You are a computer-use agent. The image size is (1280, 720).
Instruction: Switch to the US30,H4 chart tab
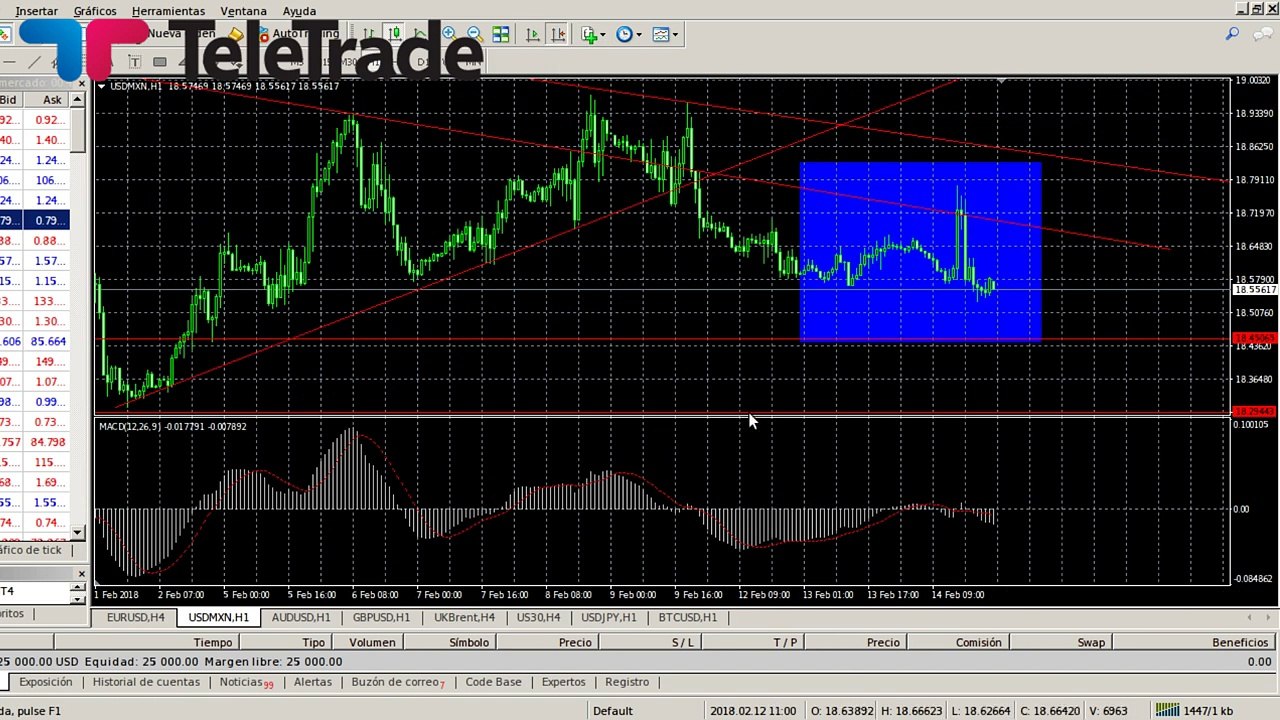538,617
